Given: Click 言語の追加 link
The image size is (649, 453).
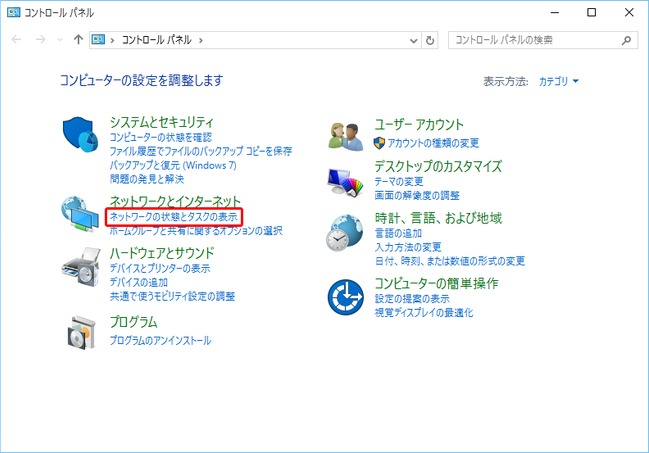Looking at the screenshot, I should 398,233.
